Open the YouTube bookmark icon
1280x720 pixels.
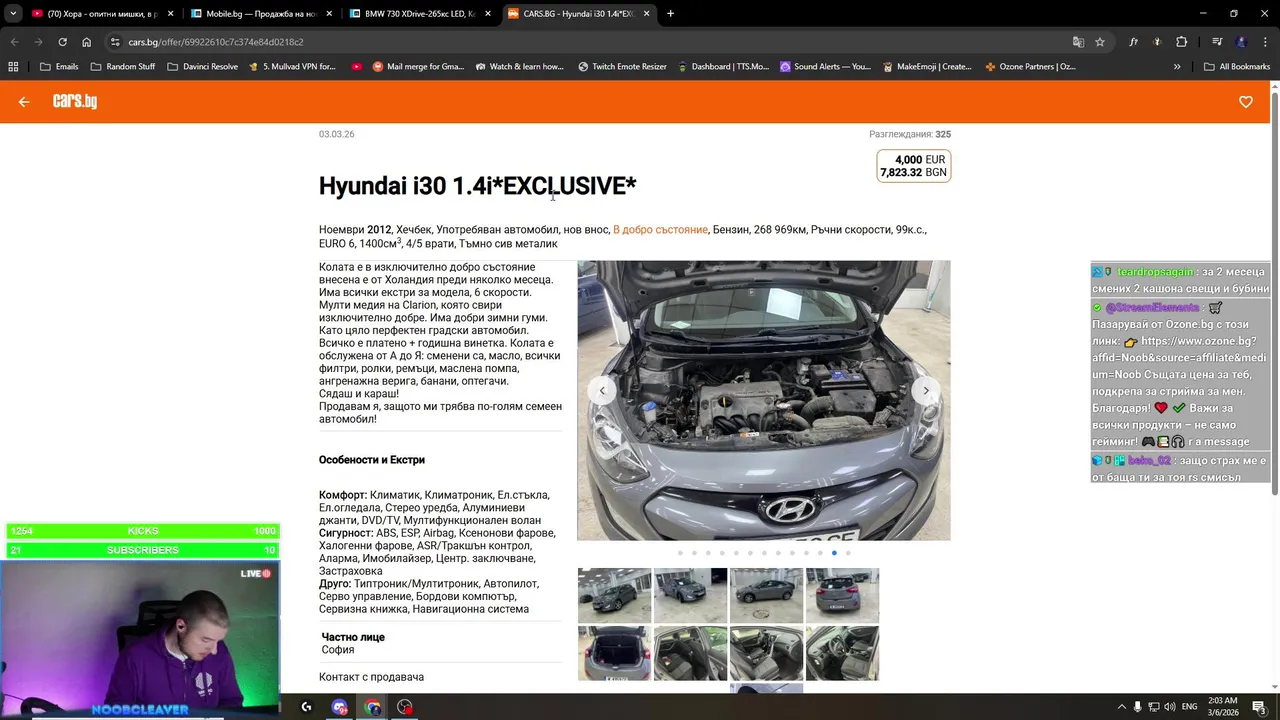[x=357, y=67]
